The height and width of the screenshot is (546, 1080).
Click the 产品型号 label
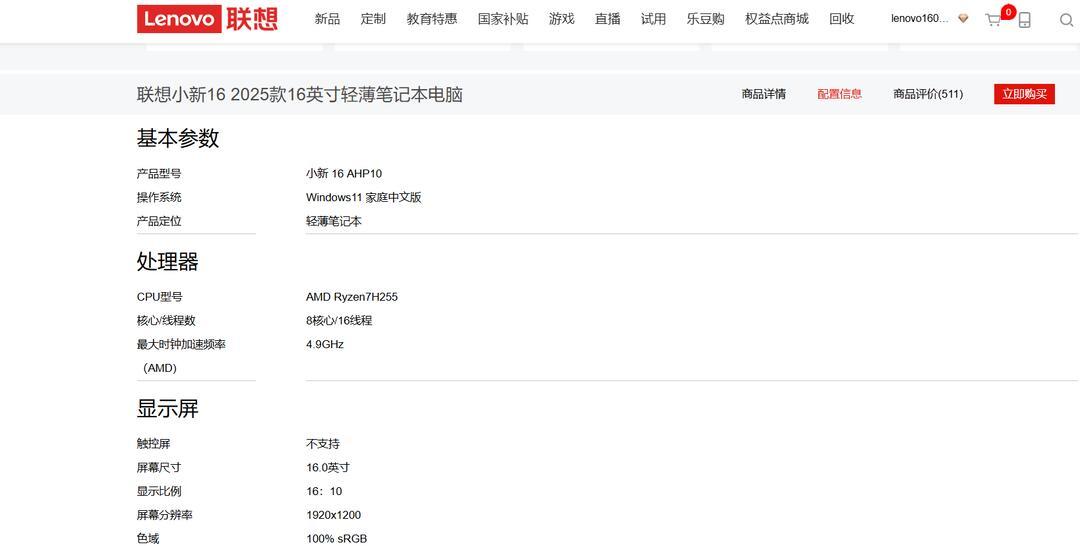(x=159, y=174)
